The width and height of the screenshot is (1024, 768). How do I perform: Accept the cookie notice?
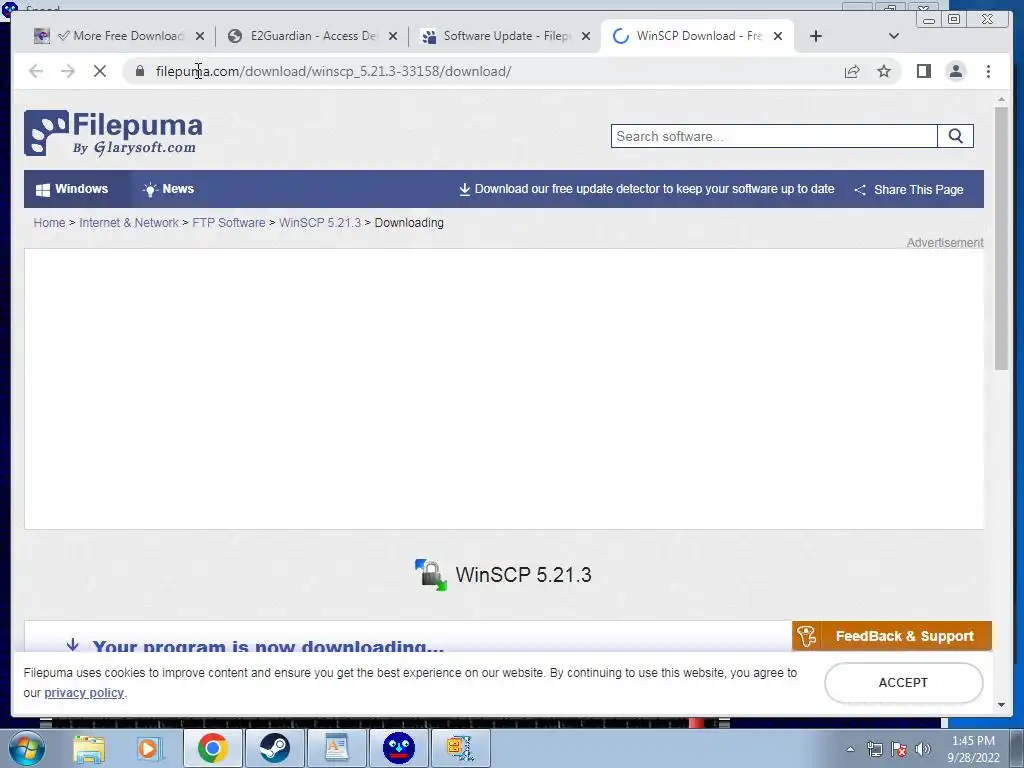(x=903, y=682)
